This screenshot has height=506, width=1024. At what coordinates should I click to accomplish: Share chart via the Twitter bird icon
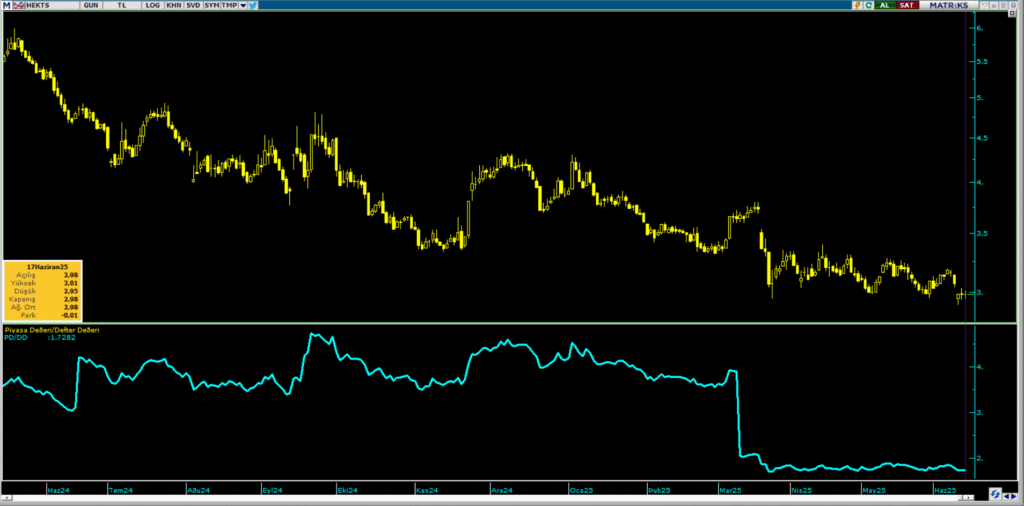pyautogui.click(x=253, y=5)
